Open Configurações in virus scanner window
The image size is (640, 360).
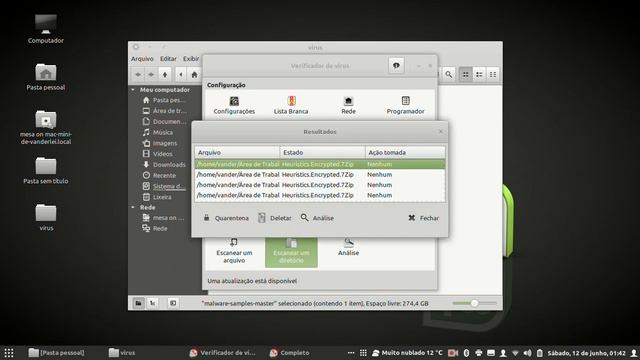coord(234,105)
